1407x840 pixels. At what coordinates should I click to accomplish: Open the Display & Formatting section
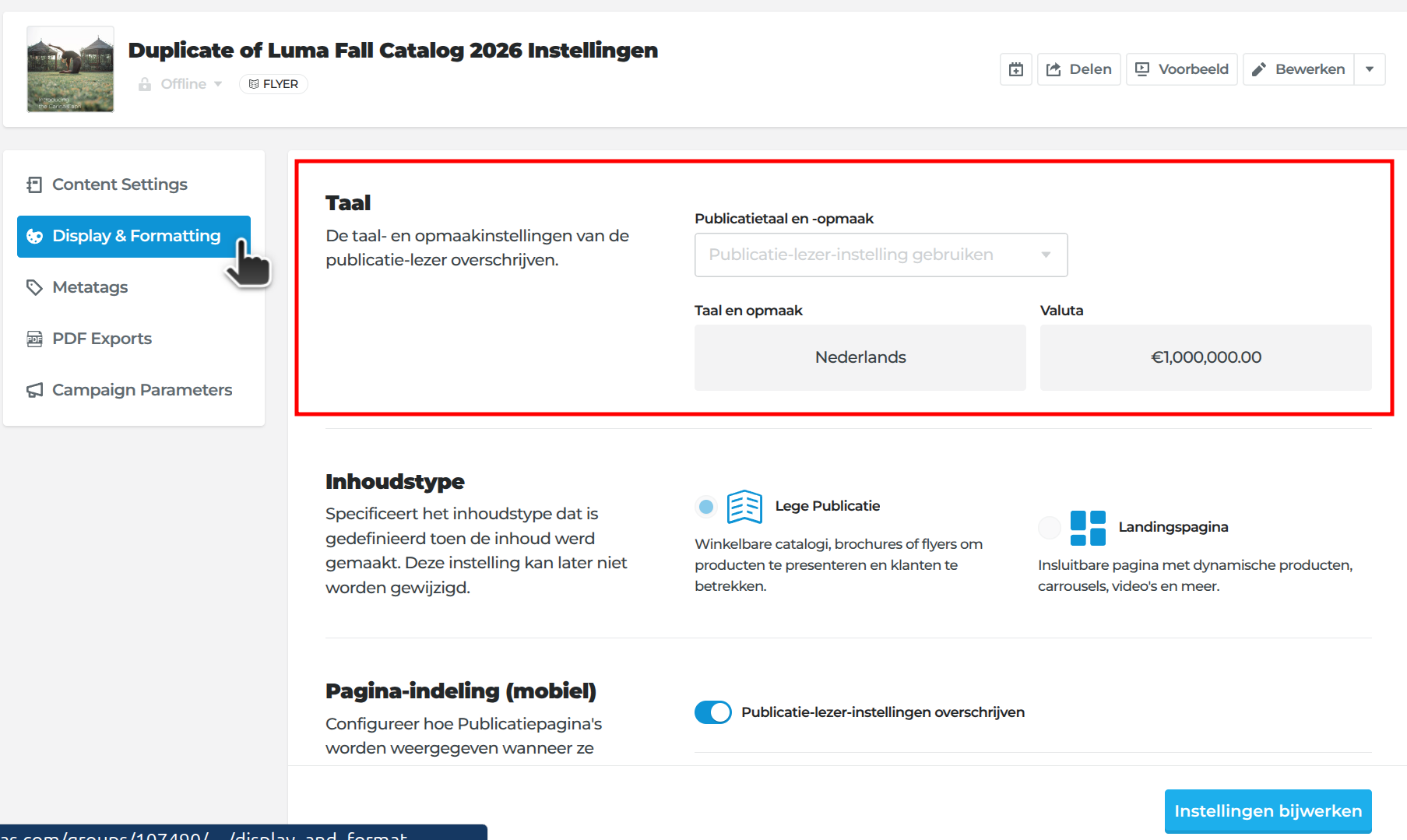[134, 236]
